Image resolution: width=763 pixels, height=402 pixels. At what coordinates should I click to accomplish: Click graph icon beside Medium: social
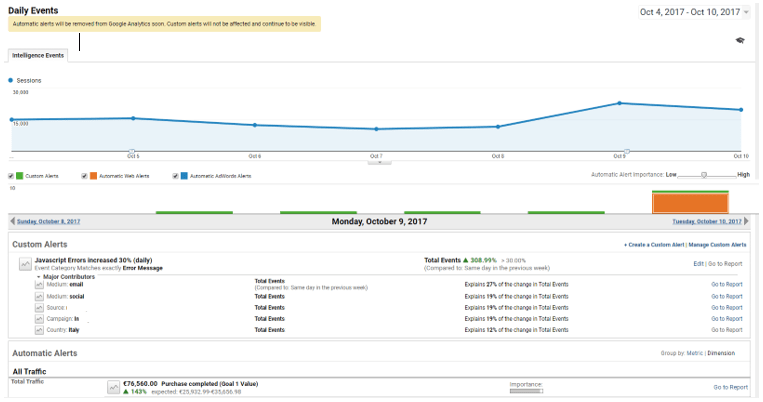coord(40,296)
